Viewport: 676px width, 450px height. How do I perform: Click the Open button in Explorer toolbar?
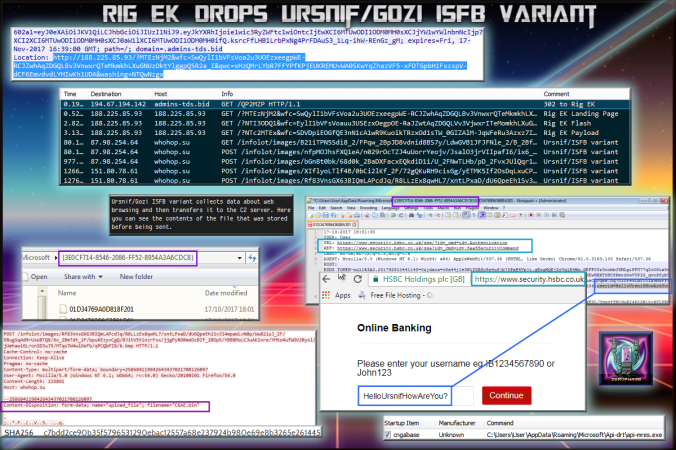click(40, 275)
